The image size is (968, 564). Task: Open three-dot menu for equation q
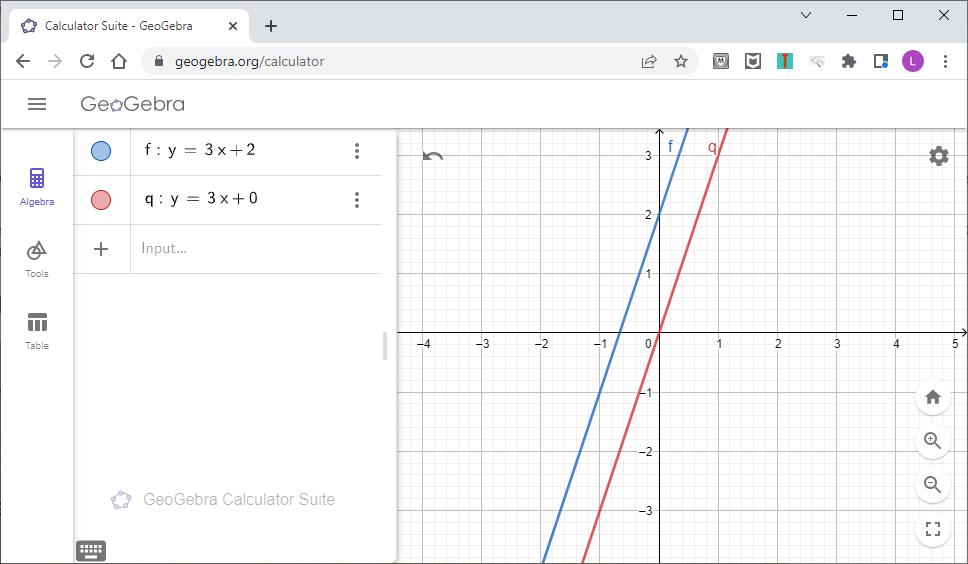[x=357, y=200]
